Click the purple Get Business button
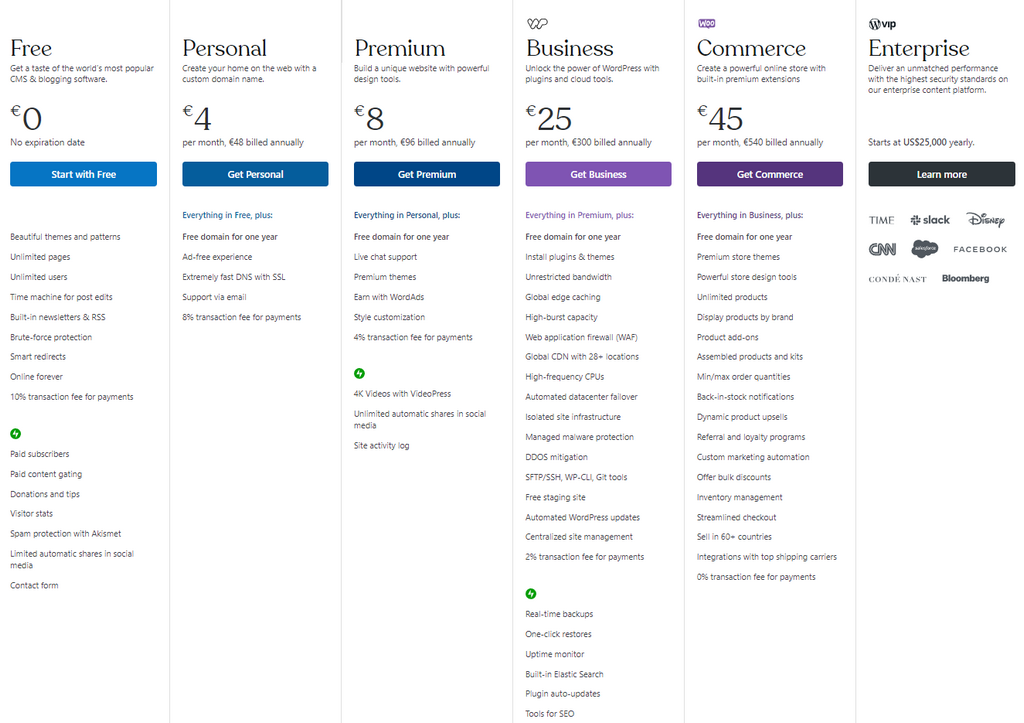 pyautogui.click(x=598, y=173)
